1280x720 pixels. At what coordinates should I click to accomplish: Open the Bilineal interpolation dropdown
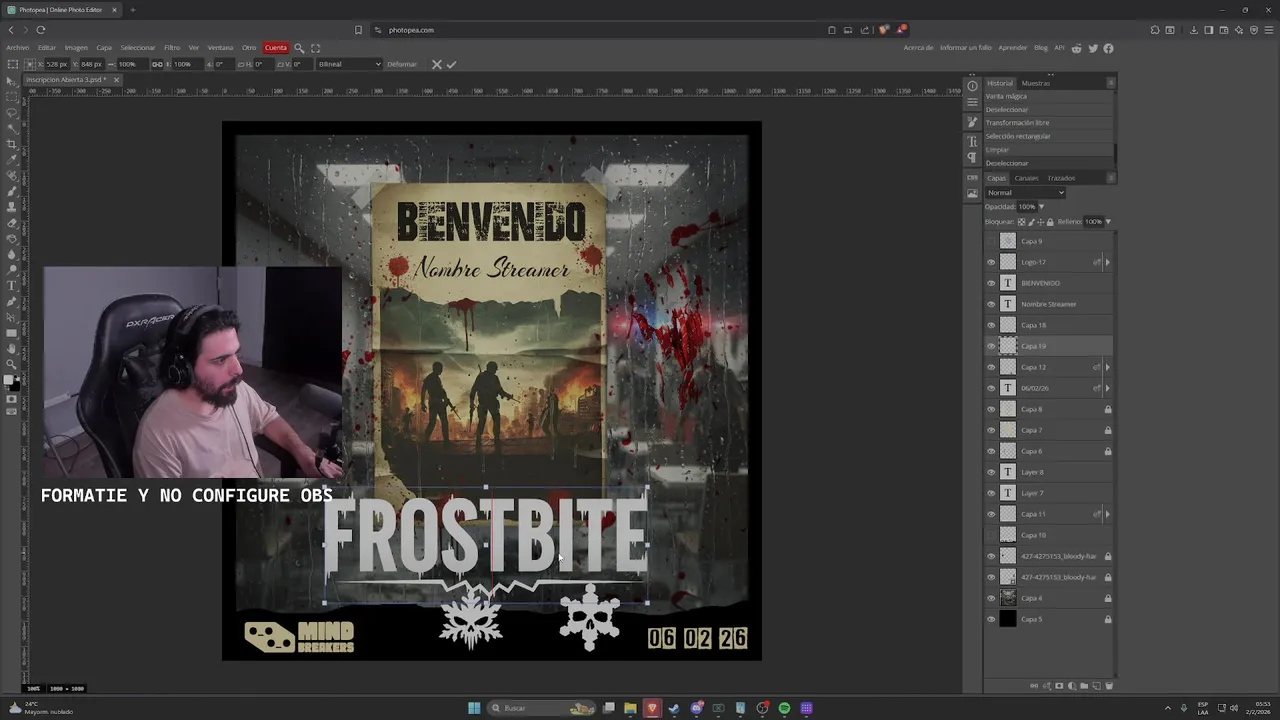tap(349, 64)
